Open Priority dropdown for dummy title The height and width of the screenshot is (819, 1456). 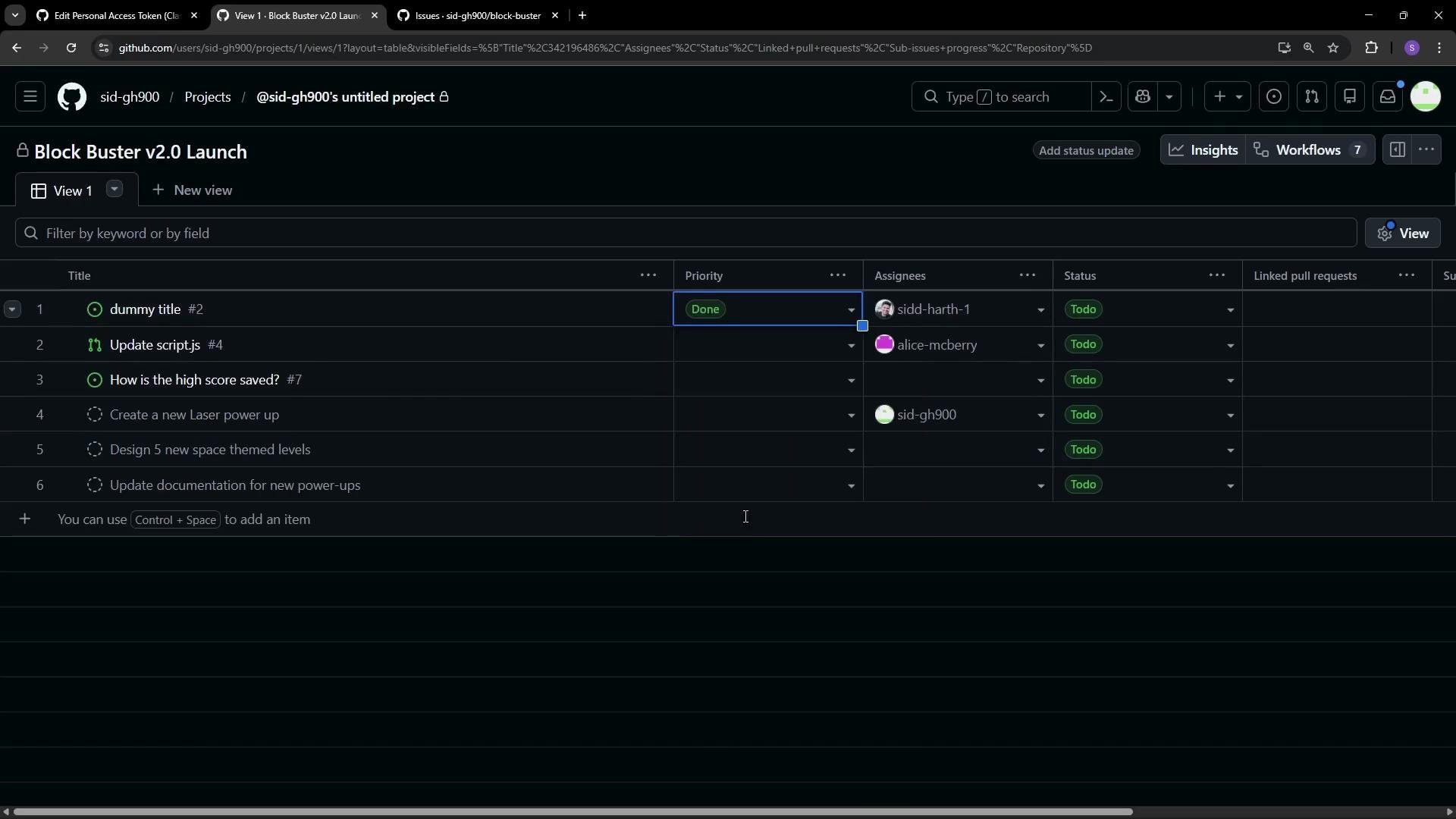point(851,310)
